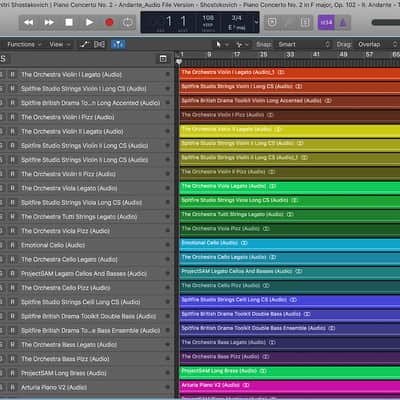Viewport: 400px width, 400px height.
Task: Toggle the purple count-in button
Action: tap(326, 23)
